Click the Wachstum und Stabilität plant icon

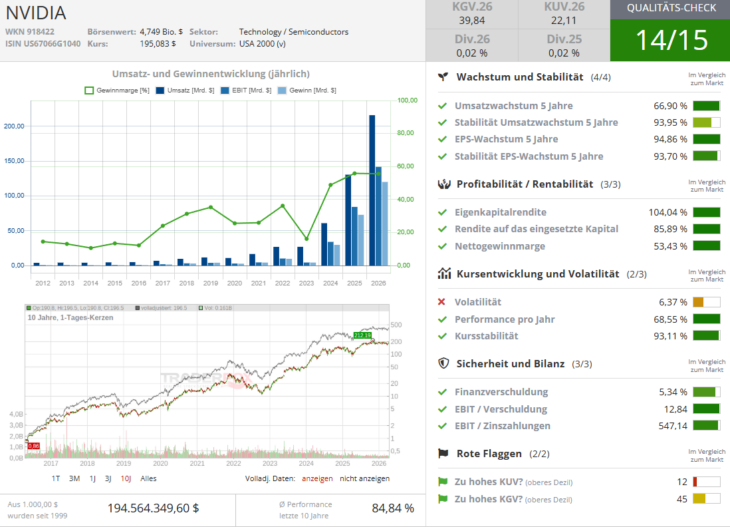coord(442,77)
